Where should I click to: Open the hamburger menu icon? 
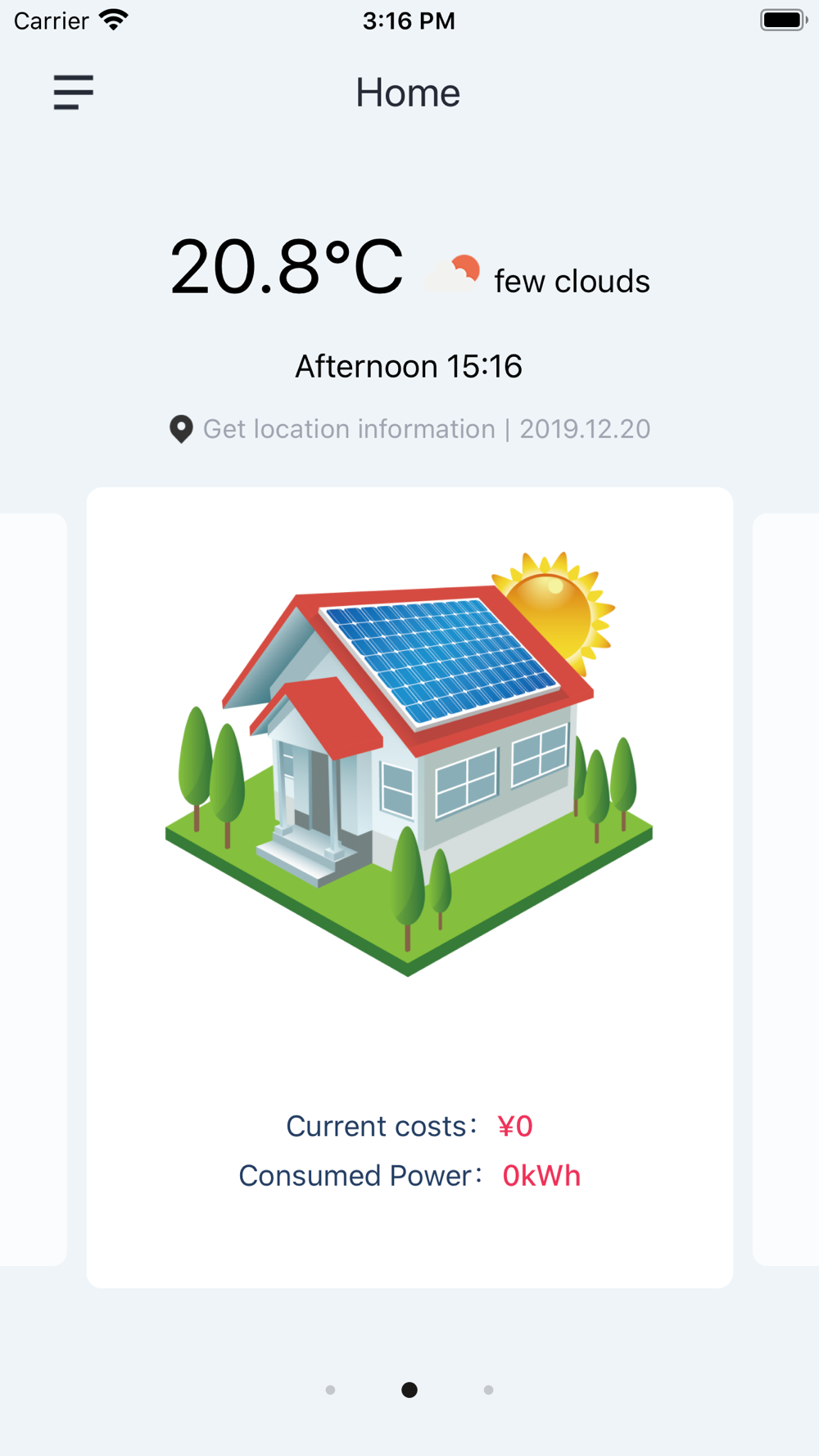pos(74,92)
